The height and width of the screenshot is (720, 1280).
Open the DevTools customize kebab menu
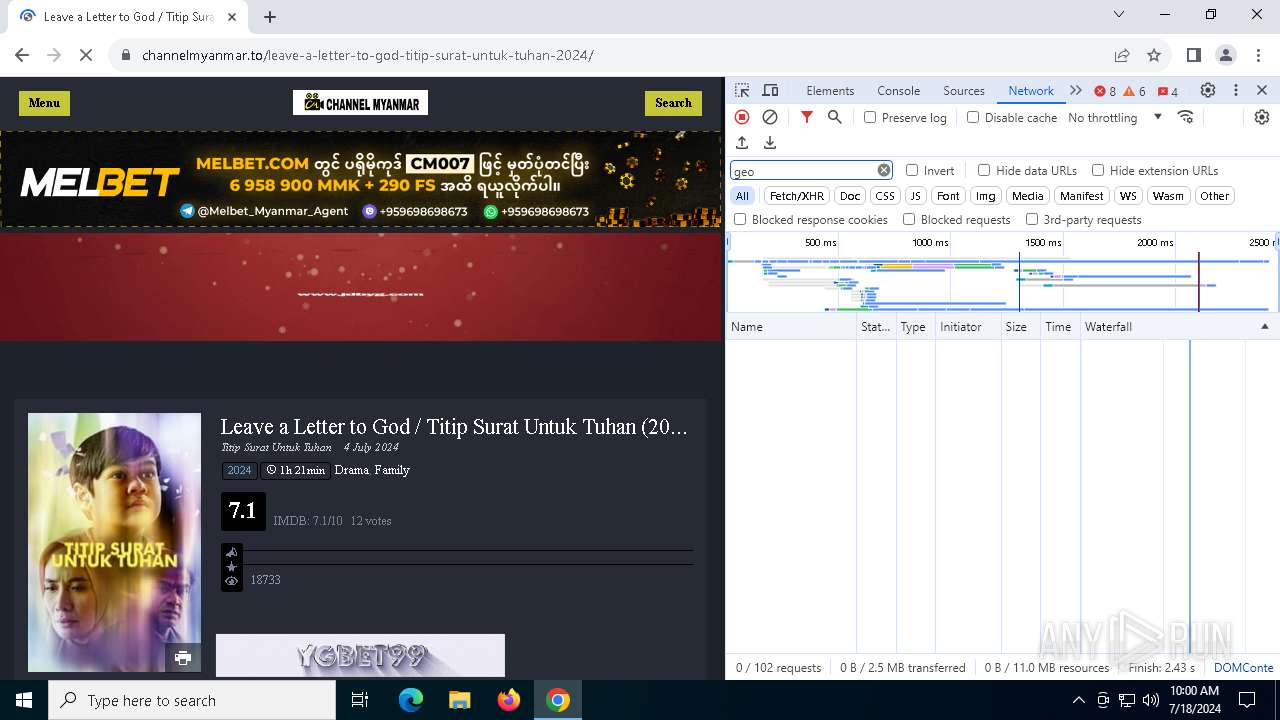(x=1236, y=90)
